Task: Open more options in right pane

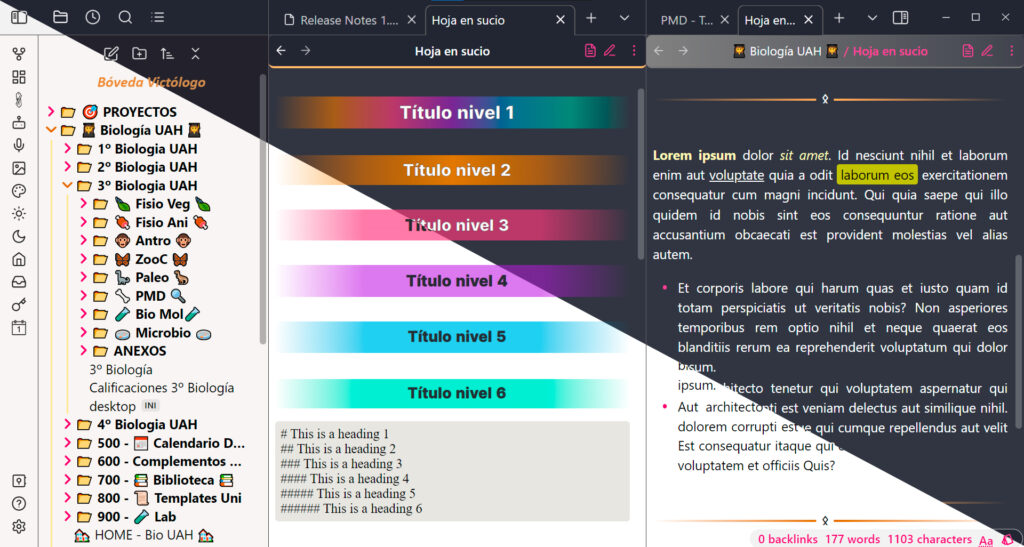Action: click(x=1012, y=51)
